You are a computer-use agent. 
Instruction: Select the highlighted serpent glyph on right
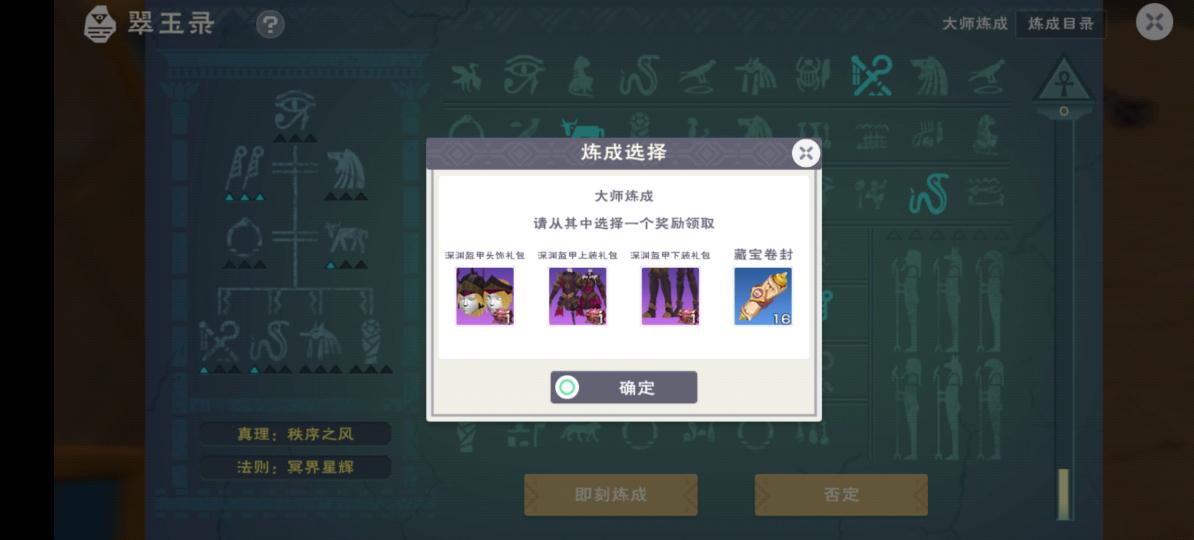[930, 193]
